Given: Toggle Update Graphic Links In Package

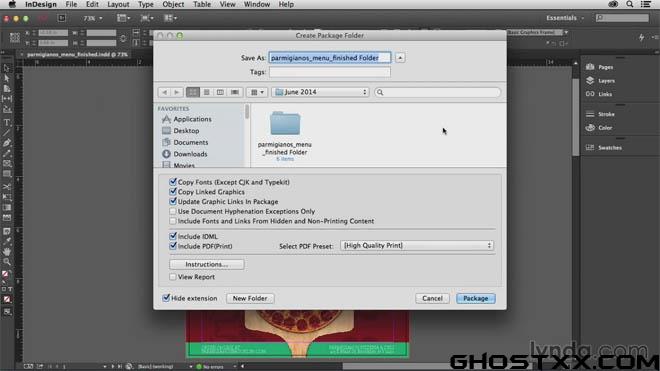Looking at the screenshot, I should (x=173, y=201).
